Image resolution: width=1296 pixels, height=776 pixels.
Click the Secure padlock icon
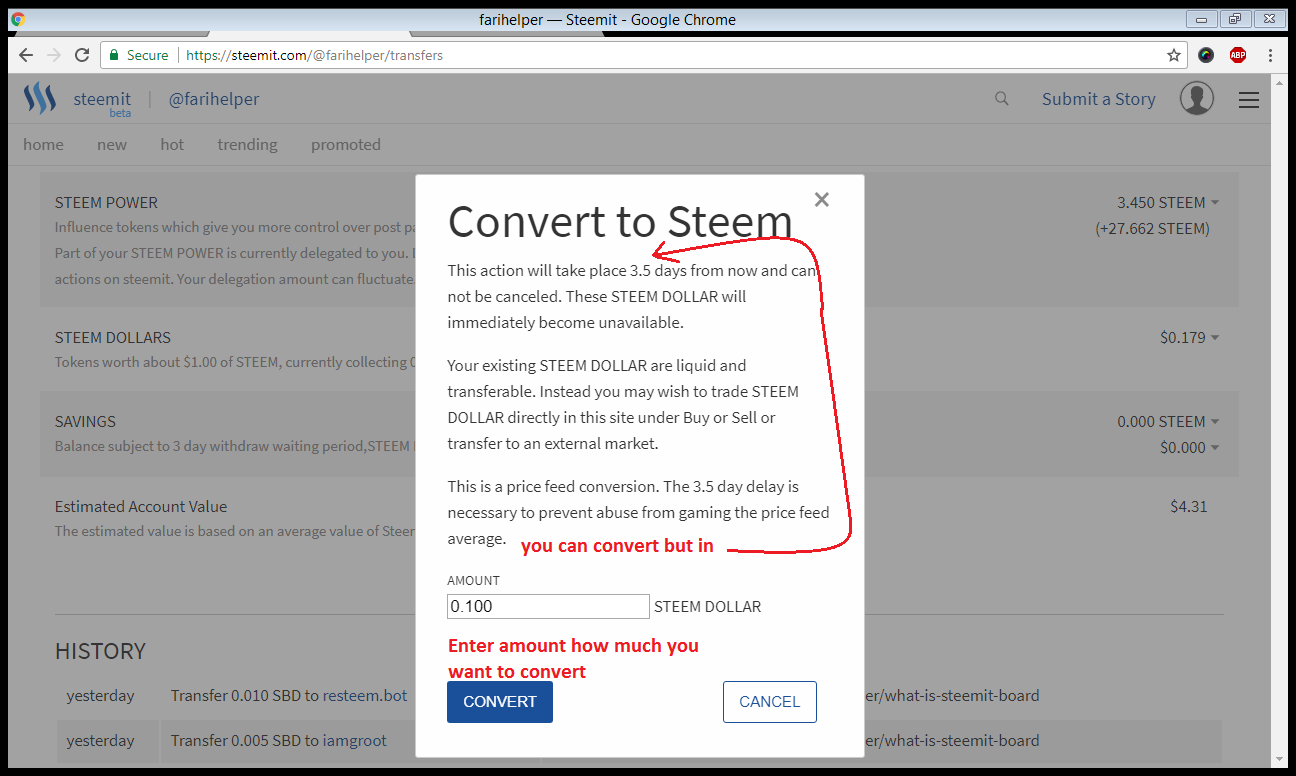(114, 55)
